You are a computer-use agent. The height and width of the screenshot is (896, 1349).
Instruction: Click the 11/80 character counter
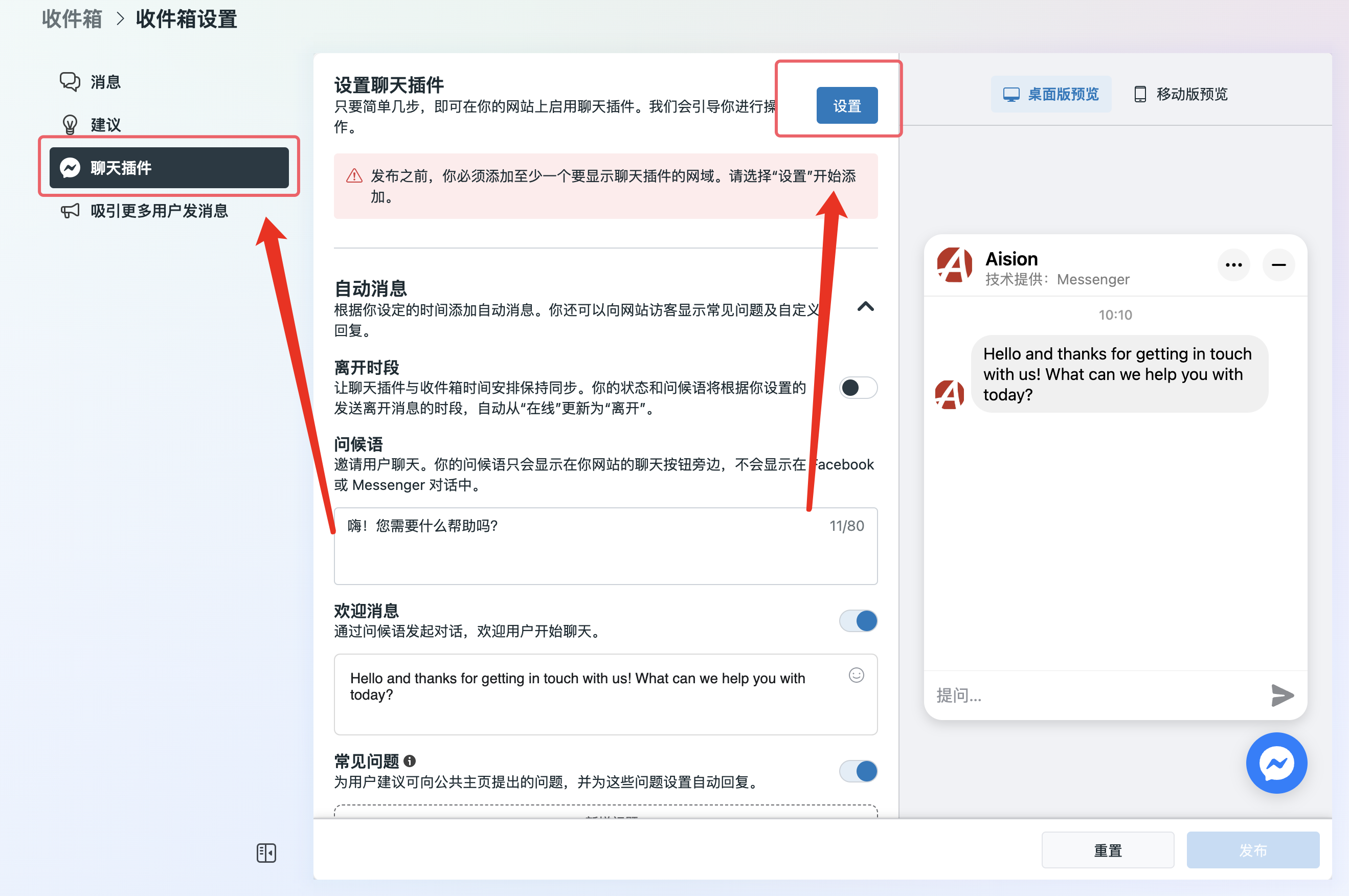pos(846,526)
